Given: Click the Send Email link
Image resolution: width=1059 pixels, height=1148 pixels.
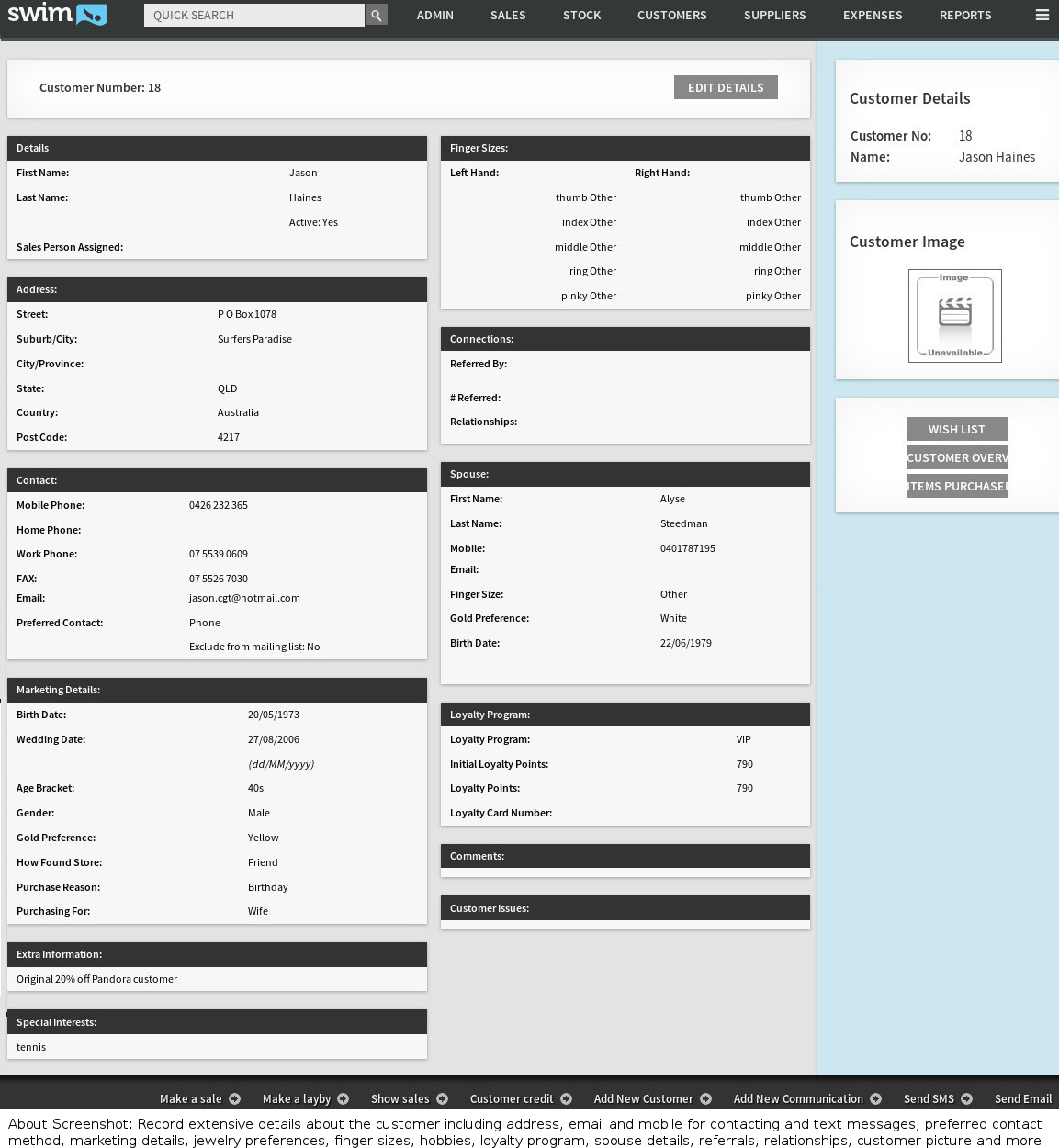Looking at the screenshot, I should click(x=1022, y=1099).
